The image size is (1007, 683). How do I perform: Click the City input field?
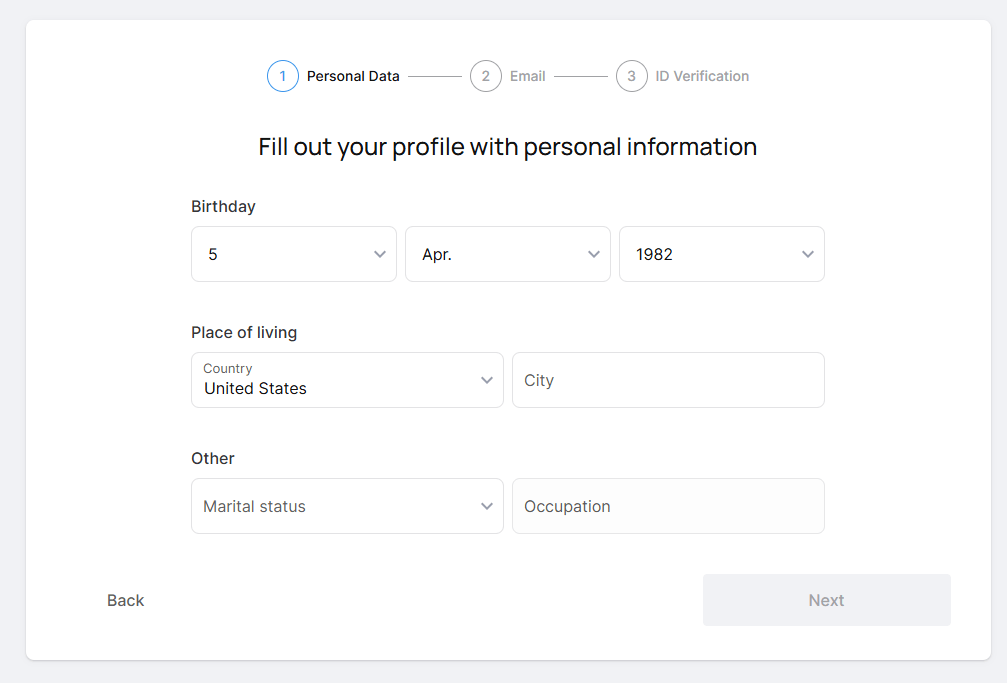668,380
